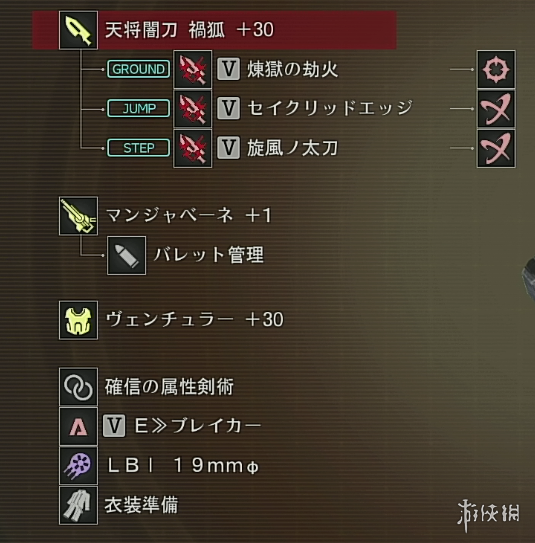Click the GROUND blood art skill icon
Image resolution: width=535 pixels, height=543 pixels.
[193, 69]
